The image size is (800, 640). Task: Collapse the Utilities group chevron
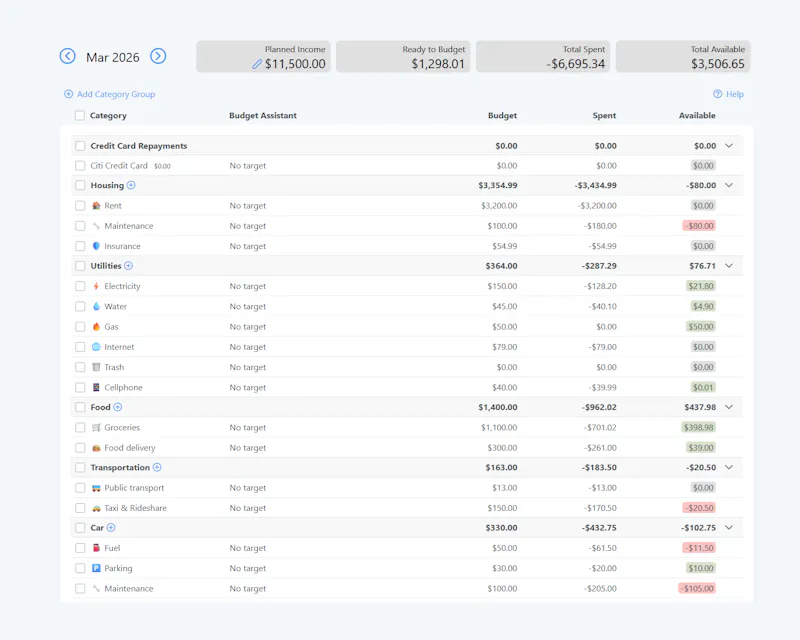(x=729, y=266)
